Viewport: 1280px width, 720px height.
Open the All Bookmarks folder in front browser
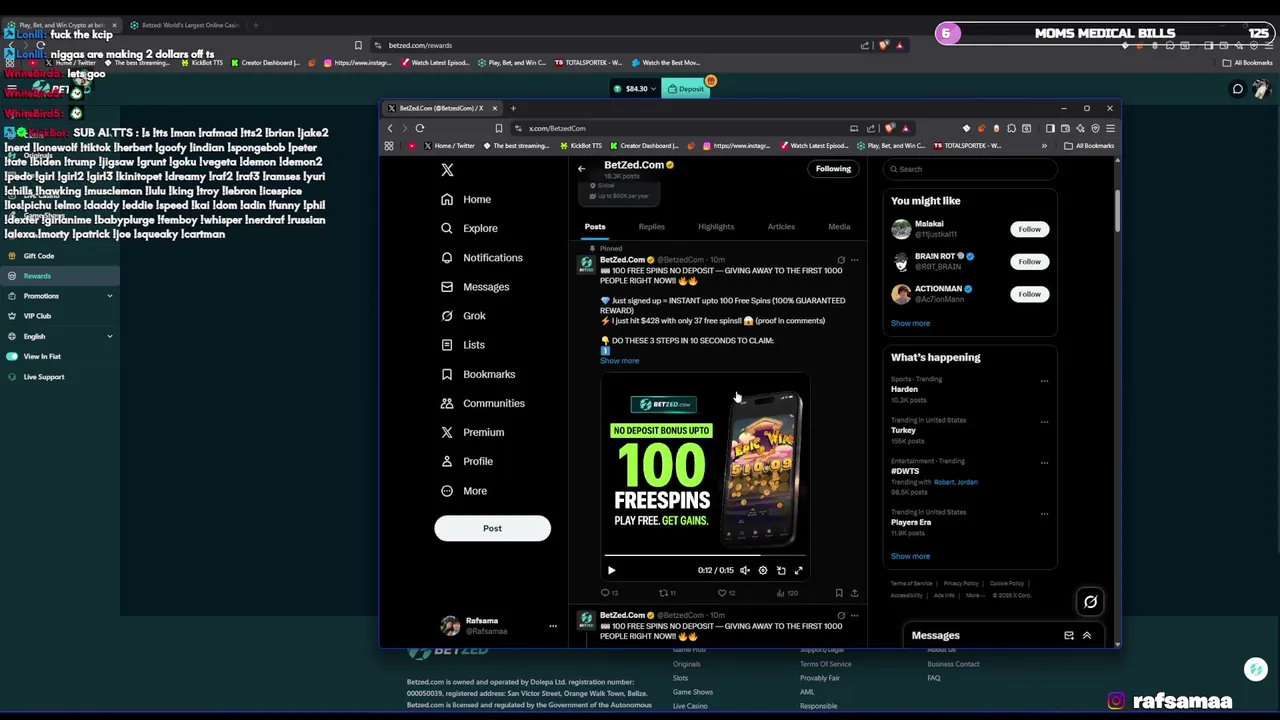point(1089,146)
